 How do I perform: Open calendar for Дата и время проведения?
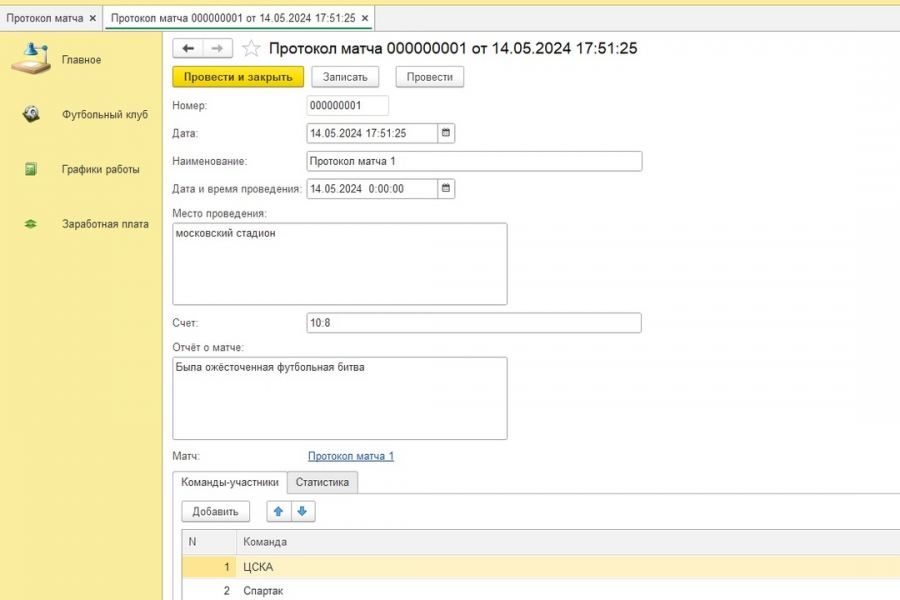446,188
